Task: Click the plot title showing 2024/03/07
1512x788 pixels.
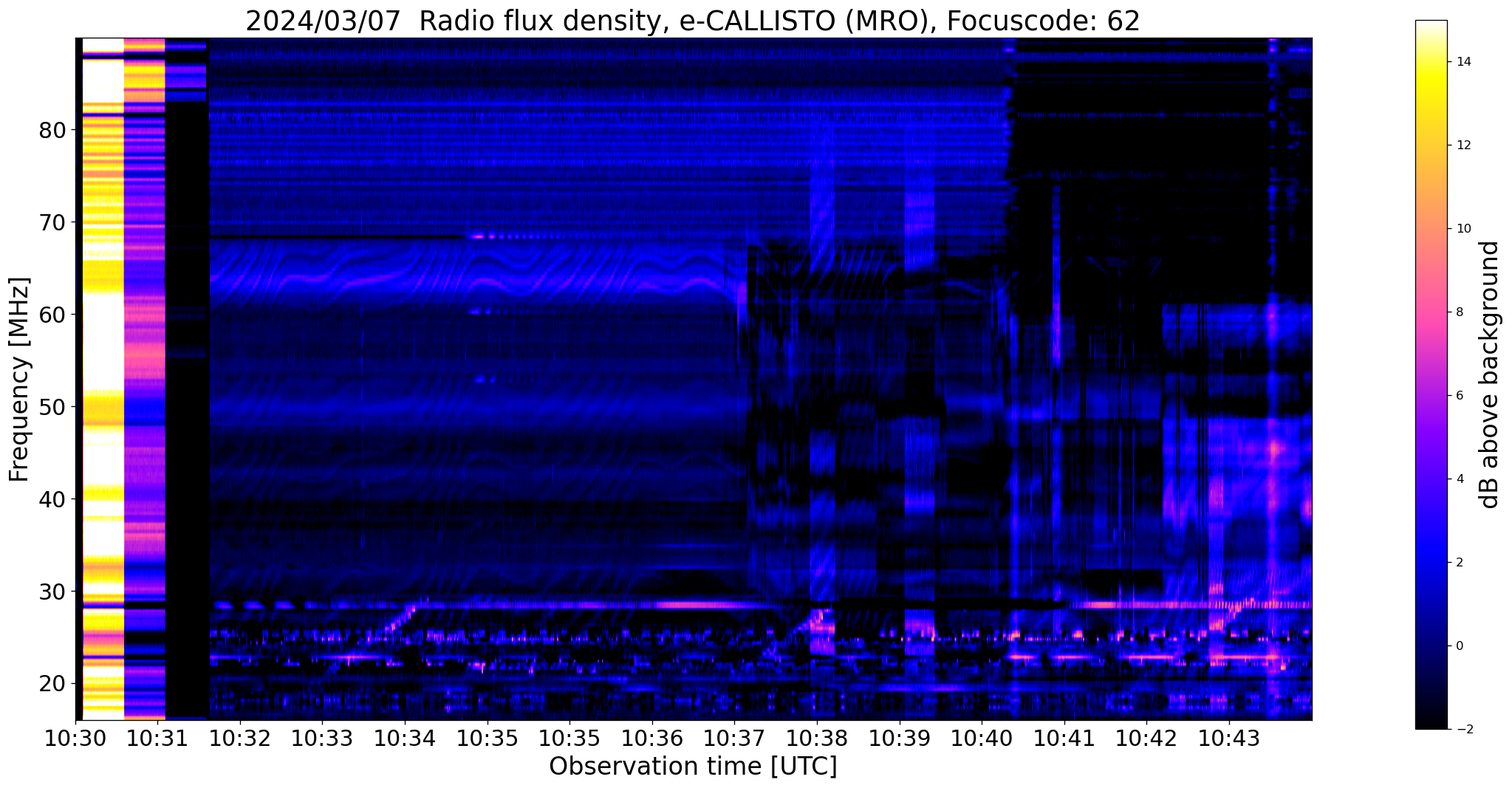Action: pos(692,21)
